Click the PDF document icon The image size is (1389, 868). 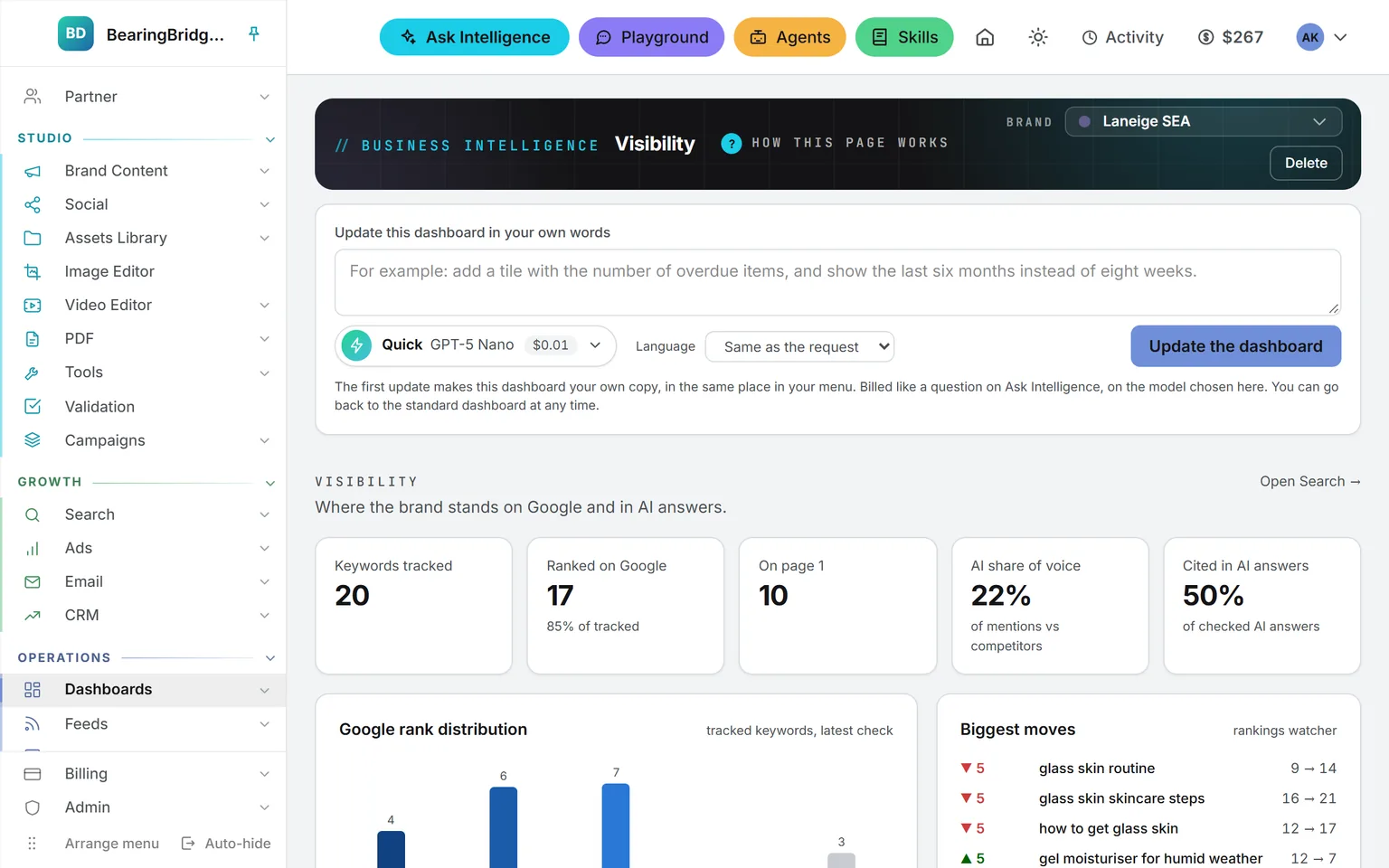pyautogui.click(x=33, y=338)
